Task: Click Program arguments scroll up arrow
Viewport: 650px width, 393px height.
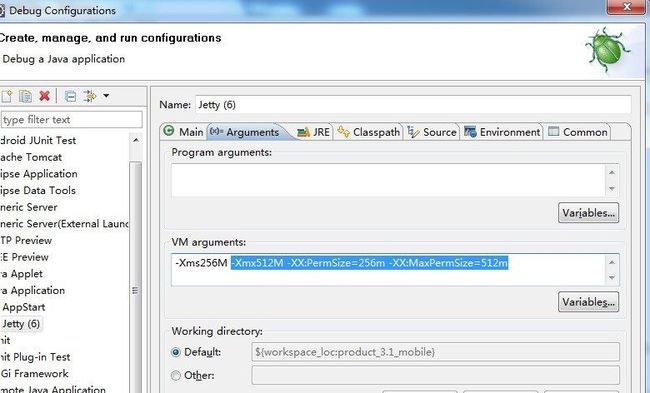Action: [x=612, y=172]
